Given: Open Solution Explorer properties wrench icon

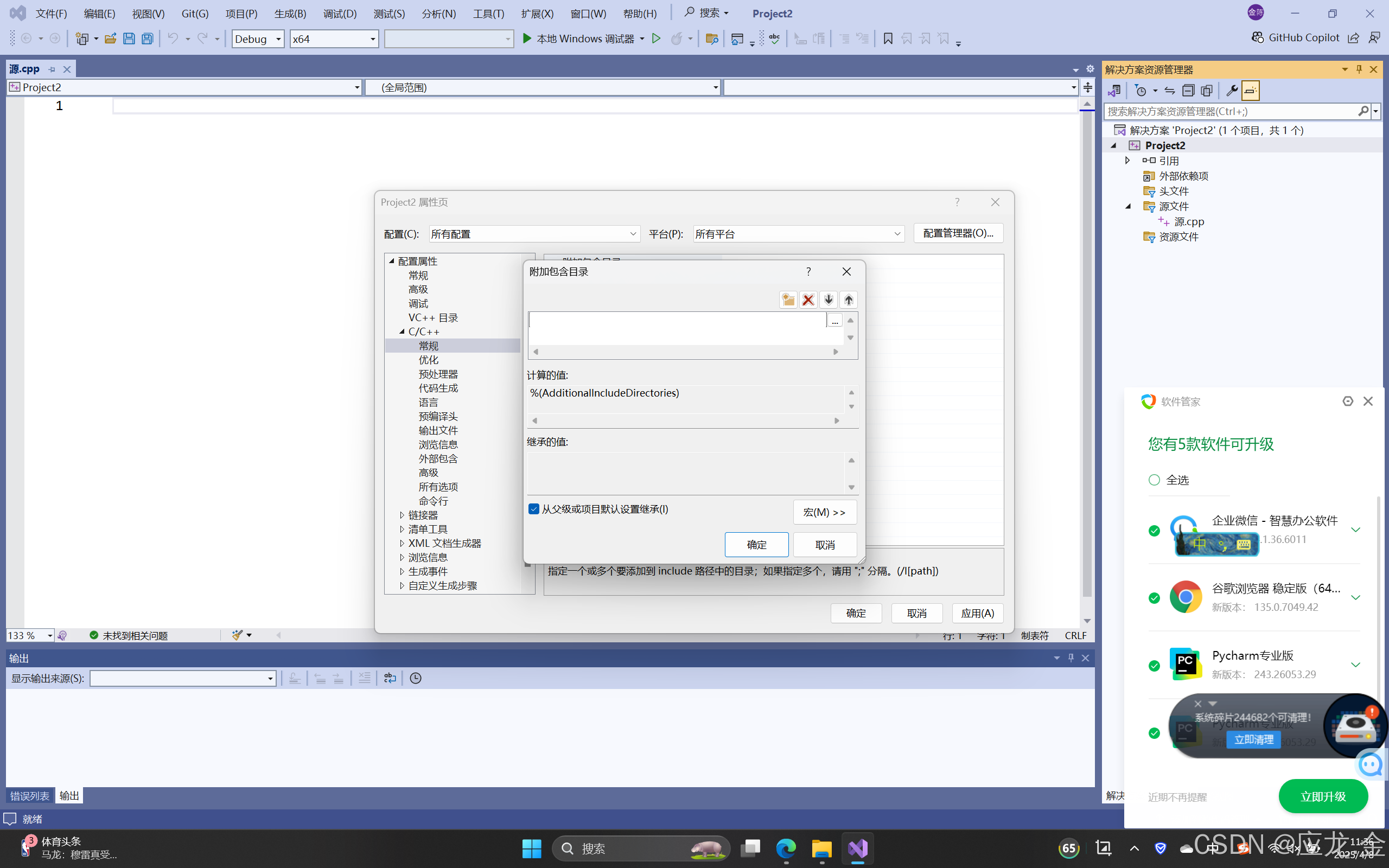Looking at the screenshot, I should 1233,90.
